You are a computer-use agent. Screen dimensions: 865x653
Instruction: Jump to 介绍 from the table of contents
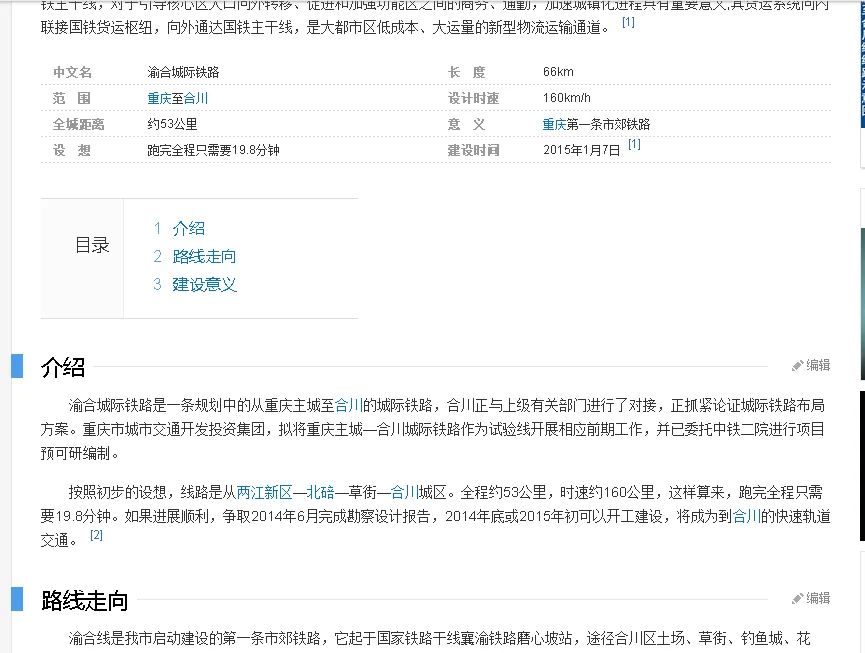[x=189, y=228]
